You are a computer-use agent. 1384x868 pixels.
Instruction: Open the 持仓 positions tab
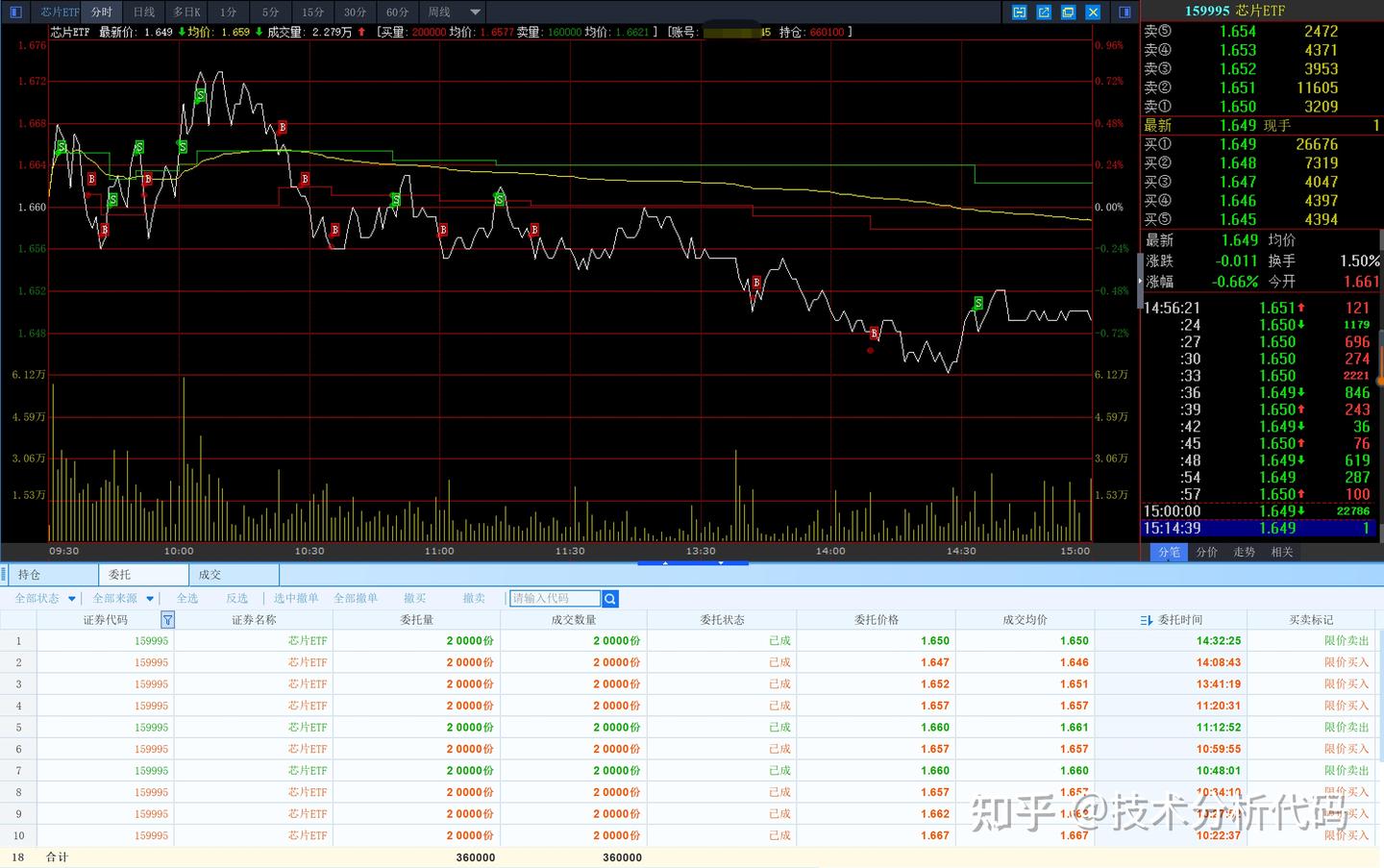[52, 575]
